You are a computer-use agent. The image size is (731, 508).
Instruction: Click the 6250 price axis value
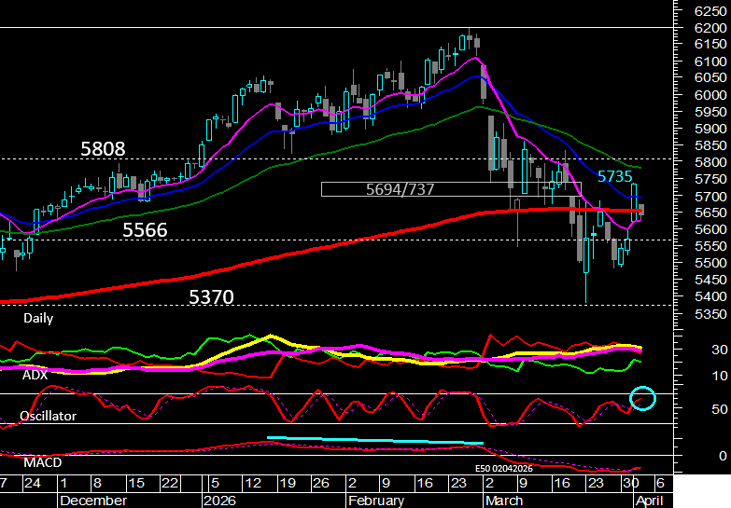[706, 10]
